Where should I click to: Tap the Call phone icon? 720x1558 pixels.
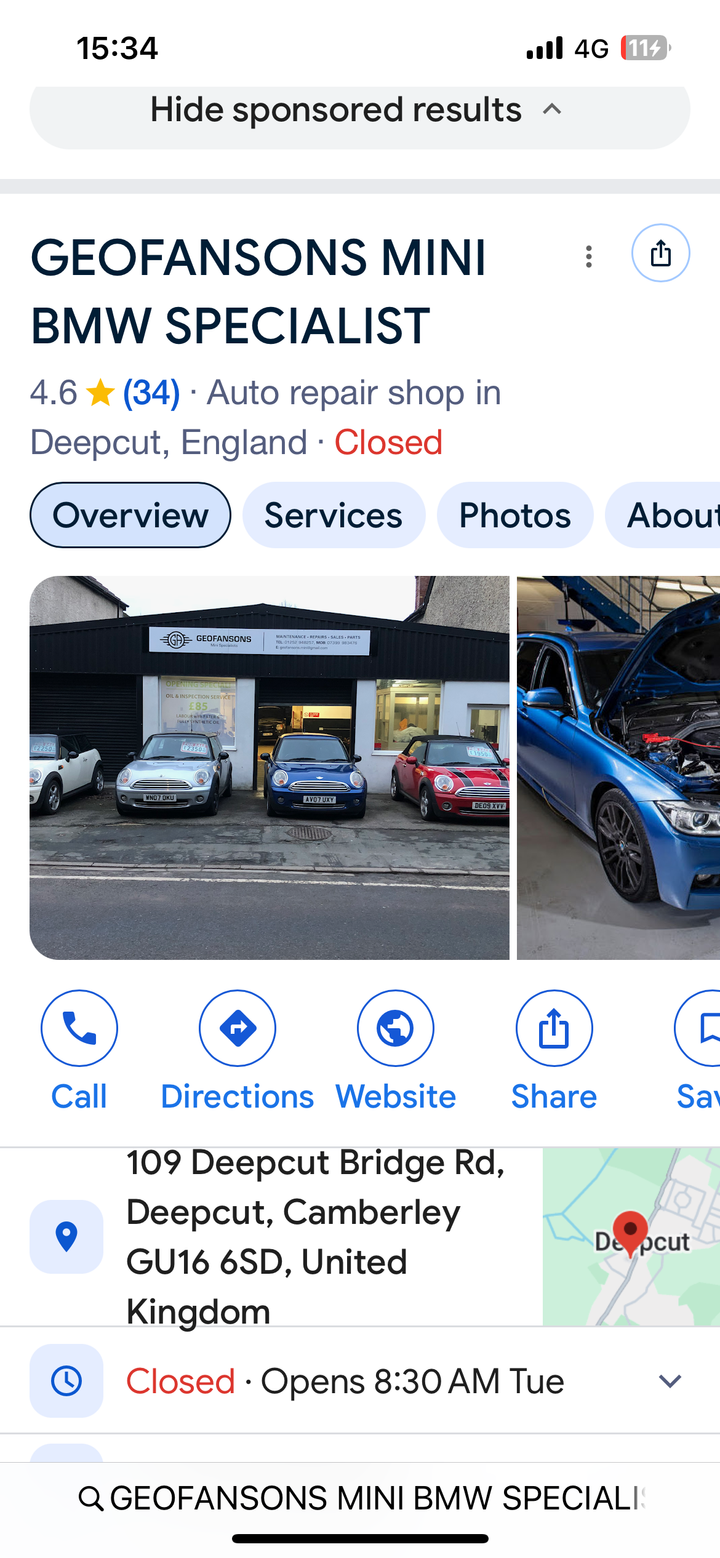[79, 1028]
